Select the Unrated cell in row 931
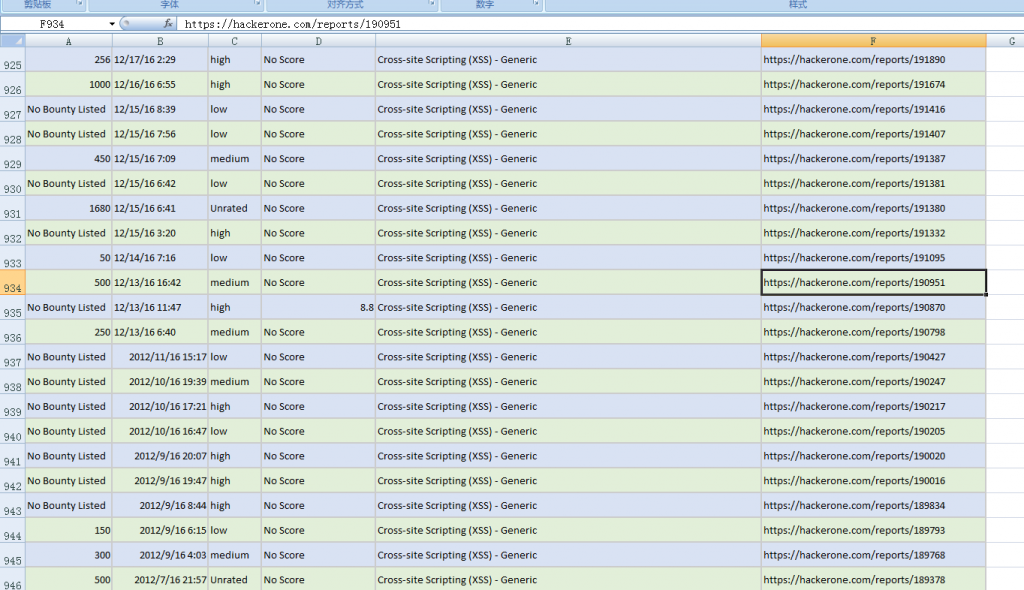1024x590 pixels. click(x=234, y=208)
